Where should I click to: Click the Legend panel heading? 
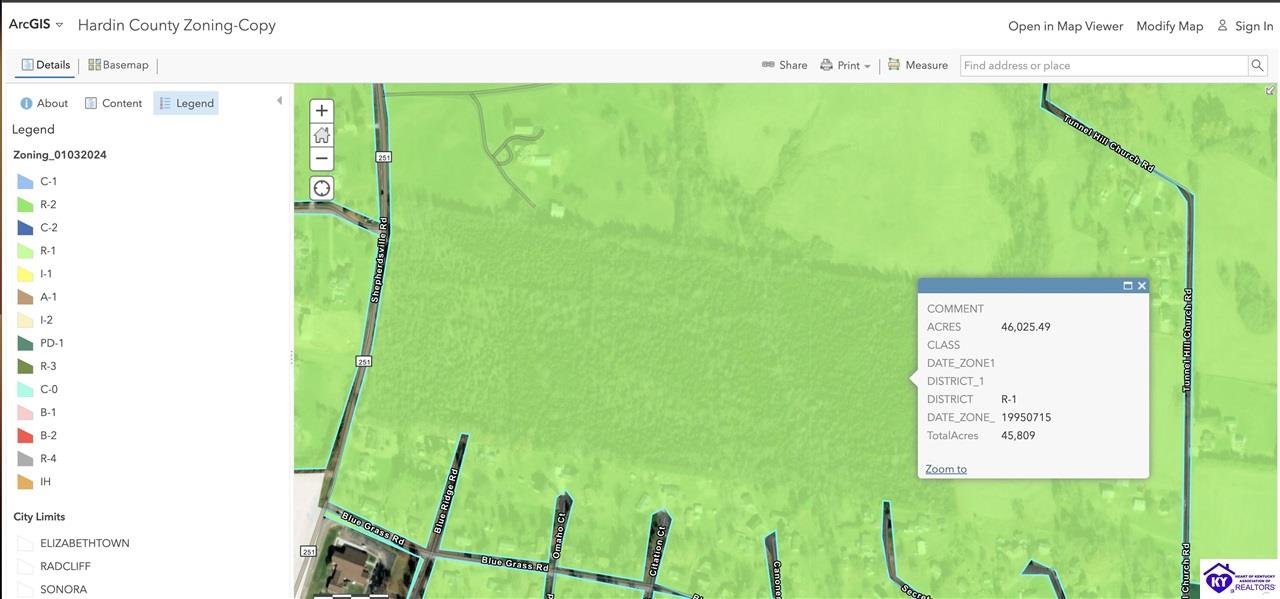33,129
